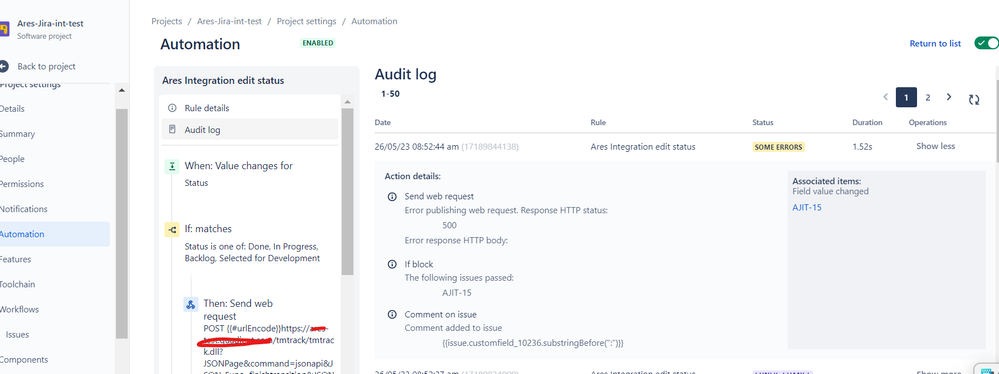This screenshot has height=374, width=999.
Task: Click the Rule column header
Action: [598, 122]
